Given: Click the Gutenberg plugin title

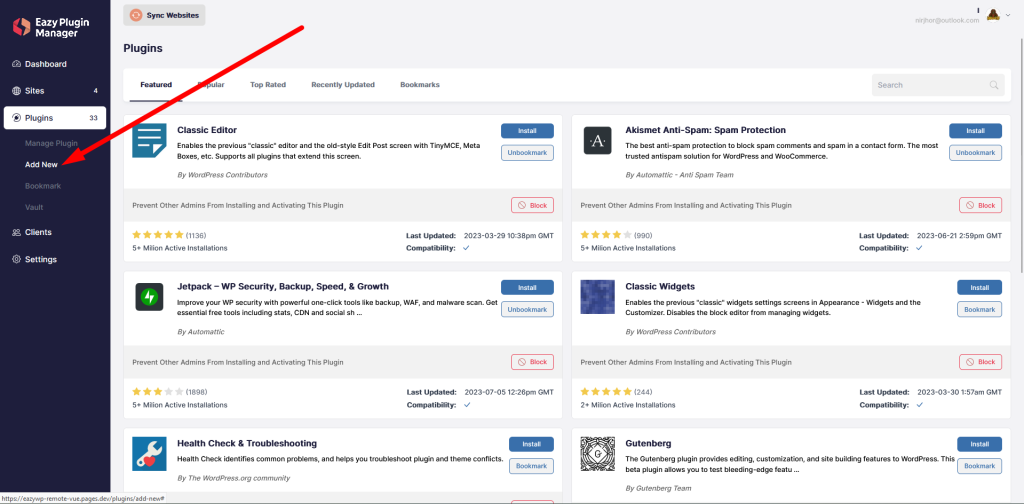Looking at the screenshot, I should 648,443.
